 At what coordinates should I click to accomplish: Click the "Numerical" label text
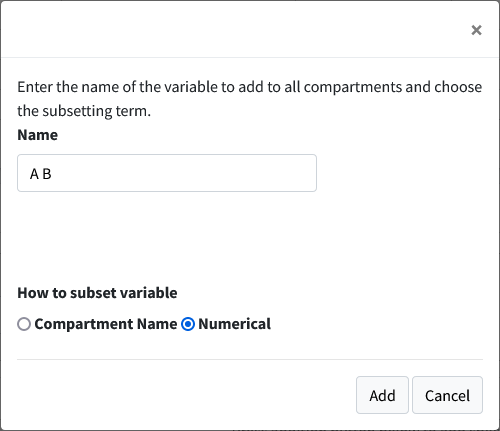click(x=234, y=324)
